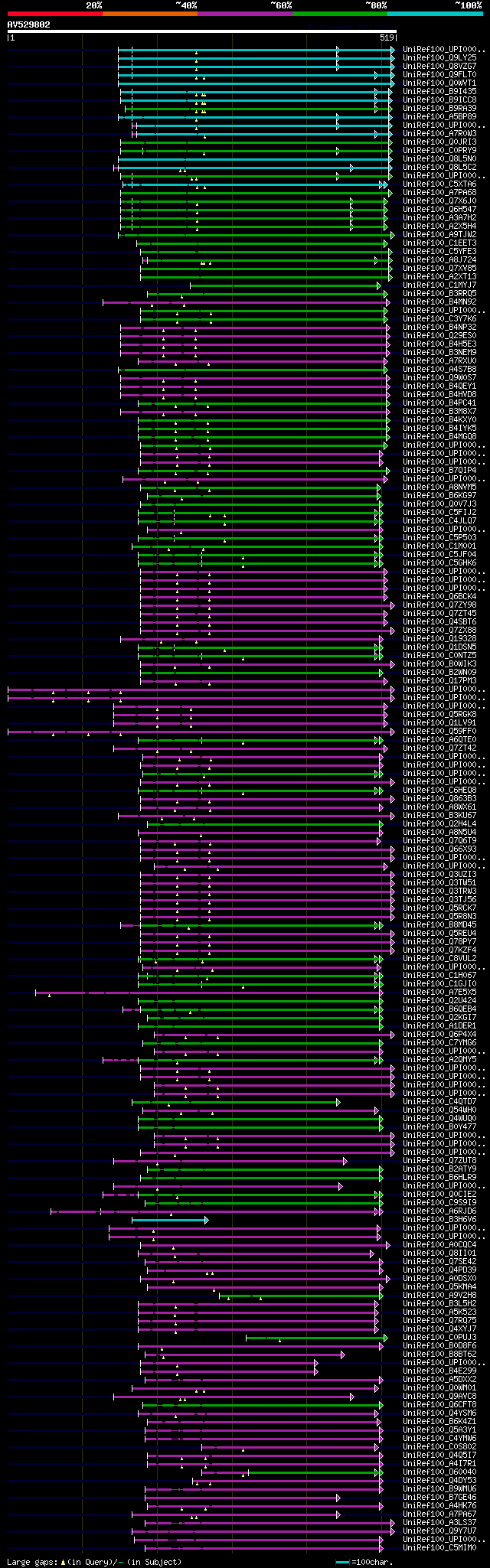
Task: Select alignment label UniRef100_Q29ES0
Action: click(x=439, y=335)
